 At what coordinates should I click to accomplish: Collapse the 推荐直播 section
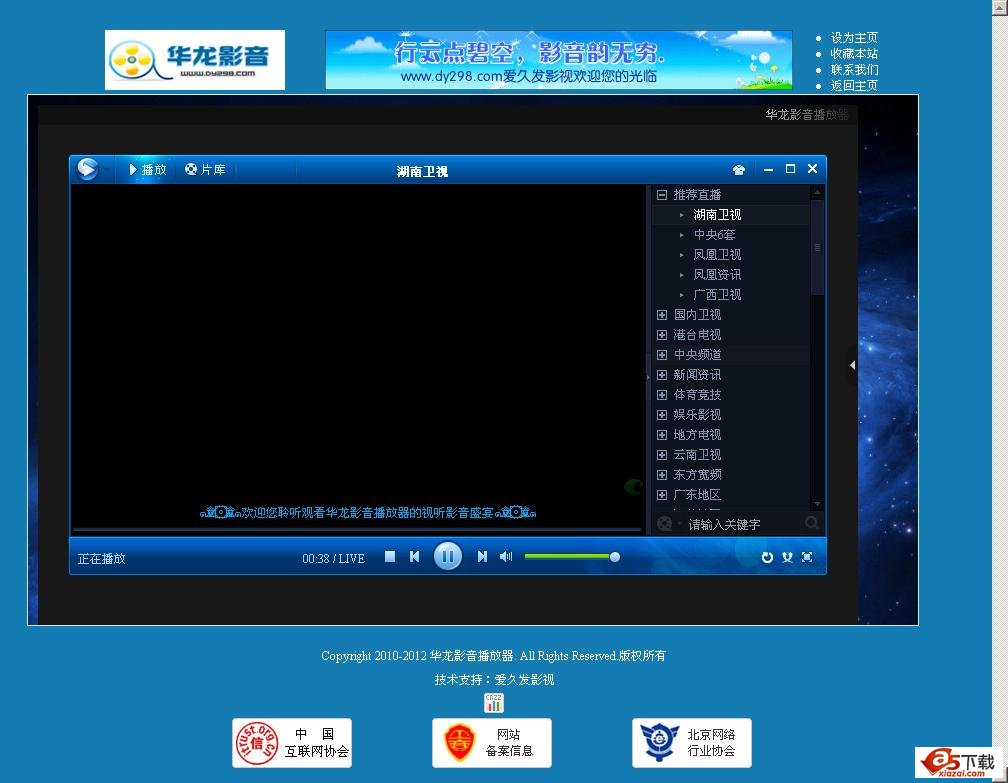(661, 194)
